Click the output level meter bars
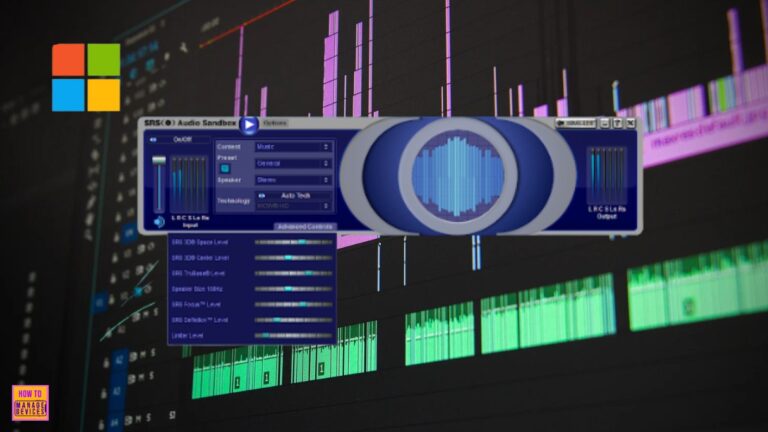This screenshot has height=432, width=768. pos(606,175)
